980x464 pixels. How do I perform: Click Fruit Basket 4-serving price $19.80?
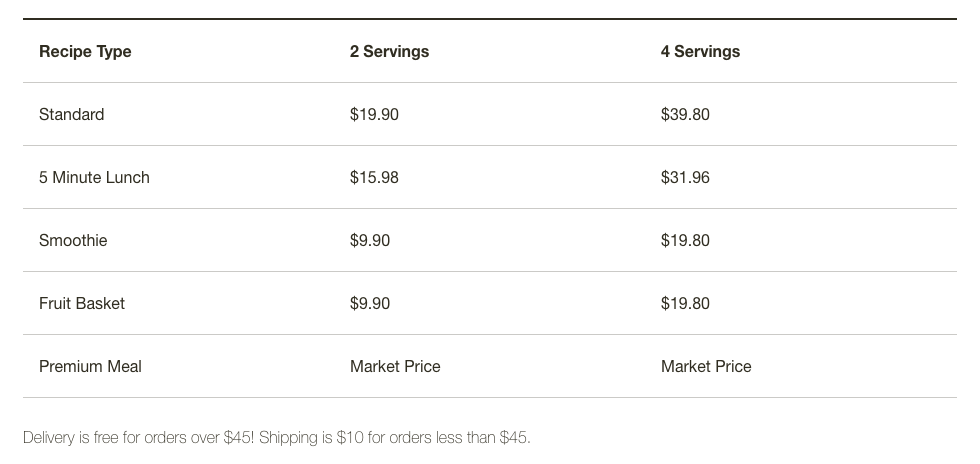pos(685,303)
